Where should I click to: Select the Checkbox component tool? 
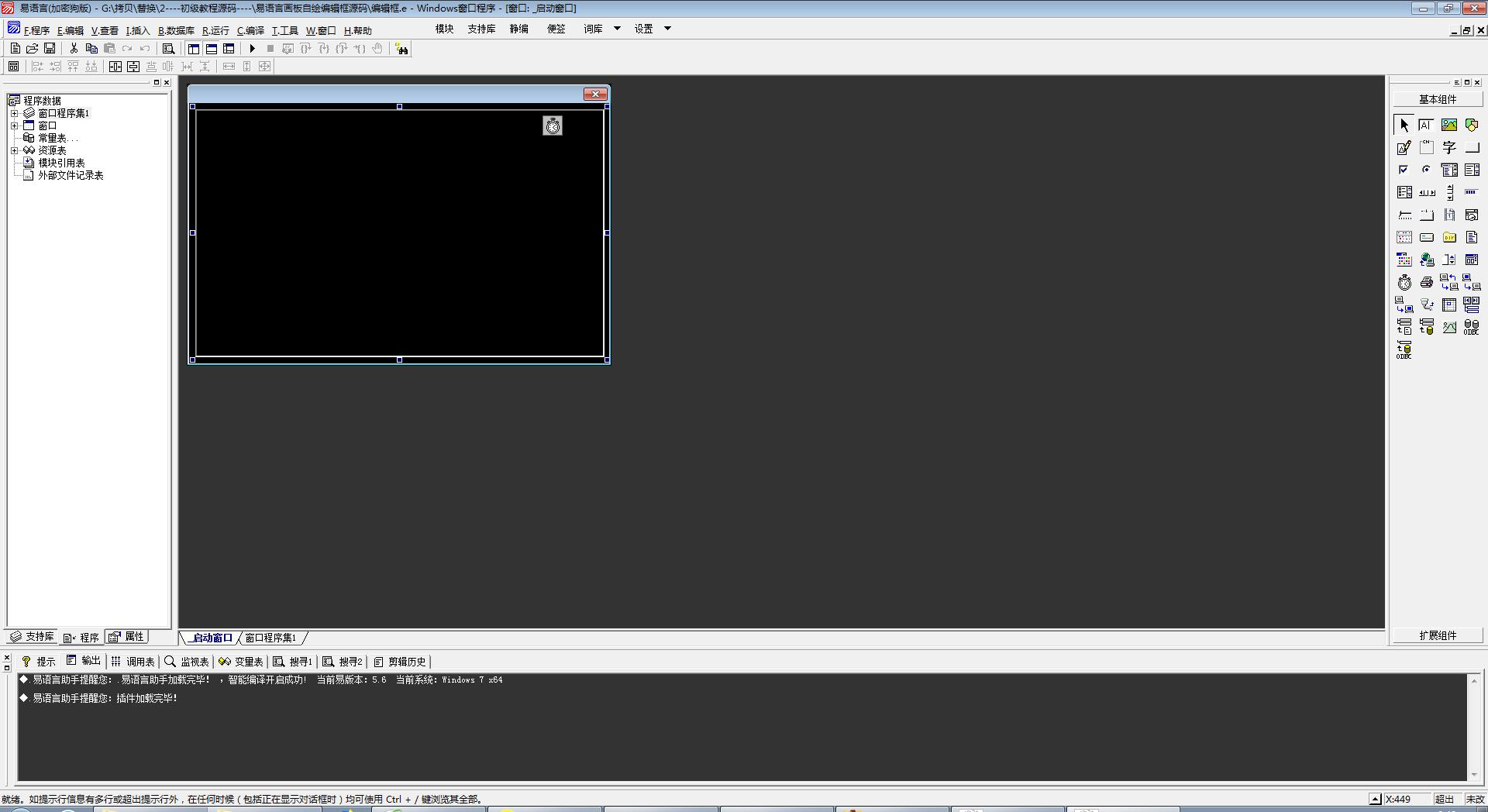(1404, 170)
